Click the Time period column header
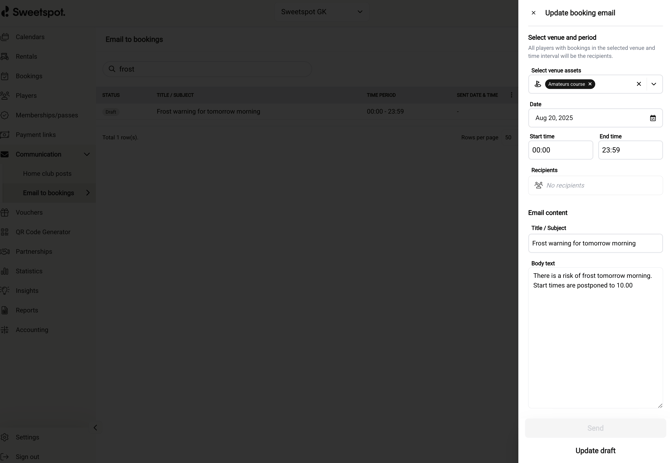Image resolution: width=670 pixels, height=463 pixels. point(381,95)
